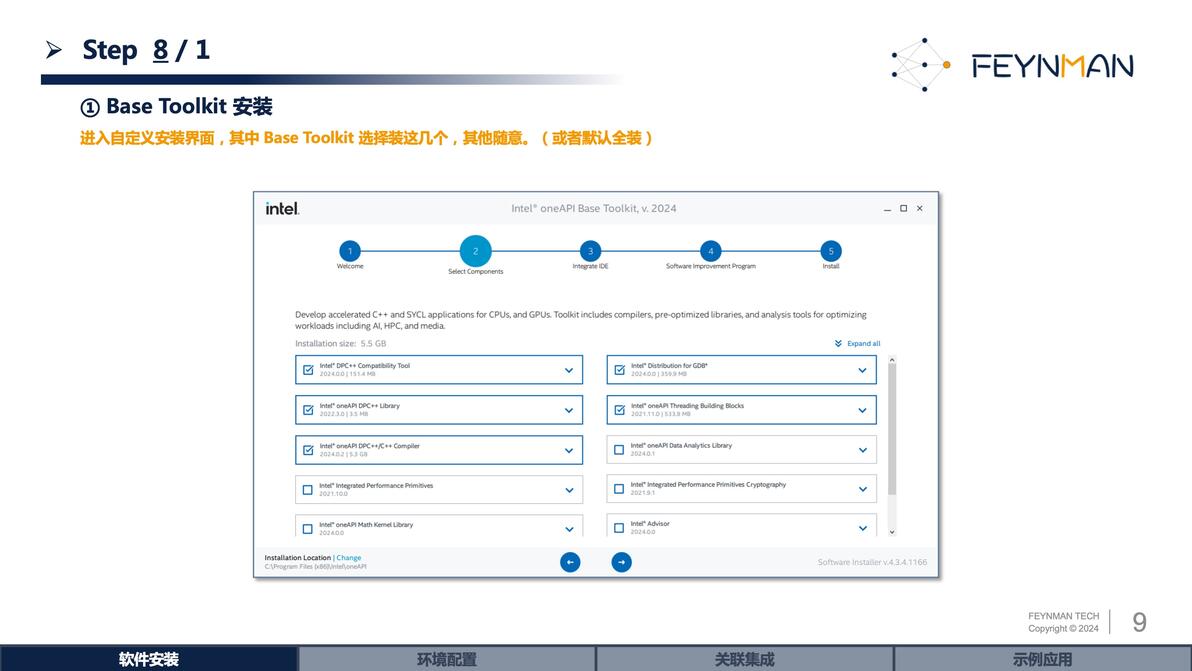Check Integrated Performance Primitives Cryptography box
Image resolution: width=1192 pixels, height=671 pixels.
click(x=619, y=489)
